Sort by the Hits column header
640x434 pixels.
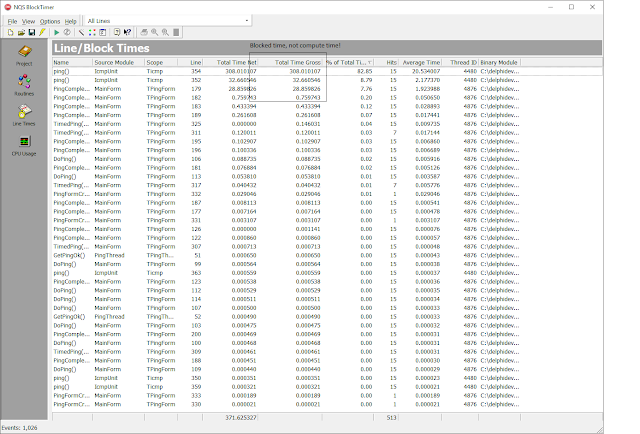point(386,62)
